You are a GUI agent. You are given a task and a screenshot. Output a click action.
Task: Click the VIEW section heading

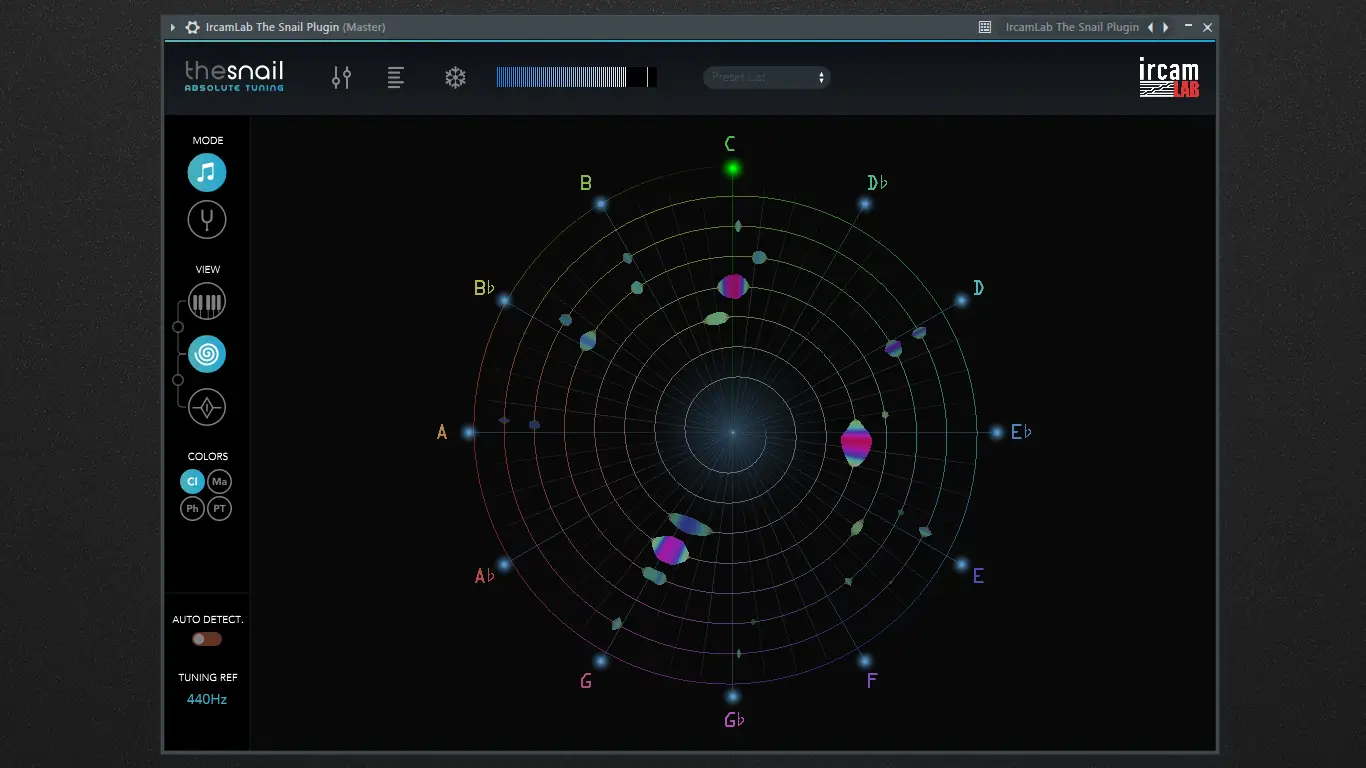click(208, 270)
